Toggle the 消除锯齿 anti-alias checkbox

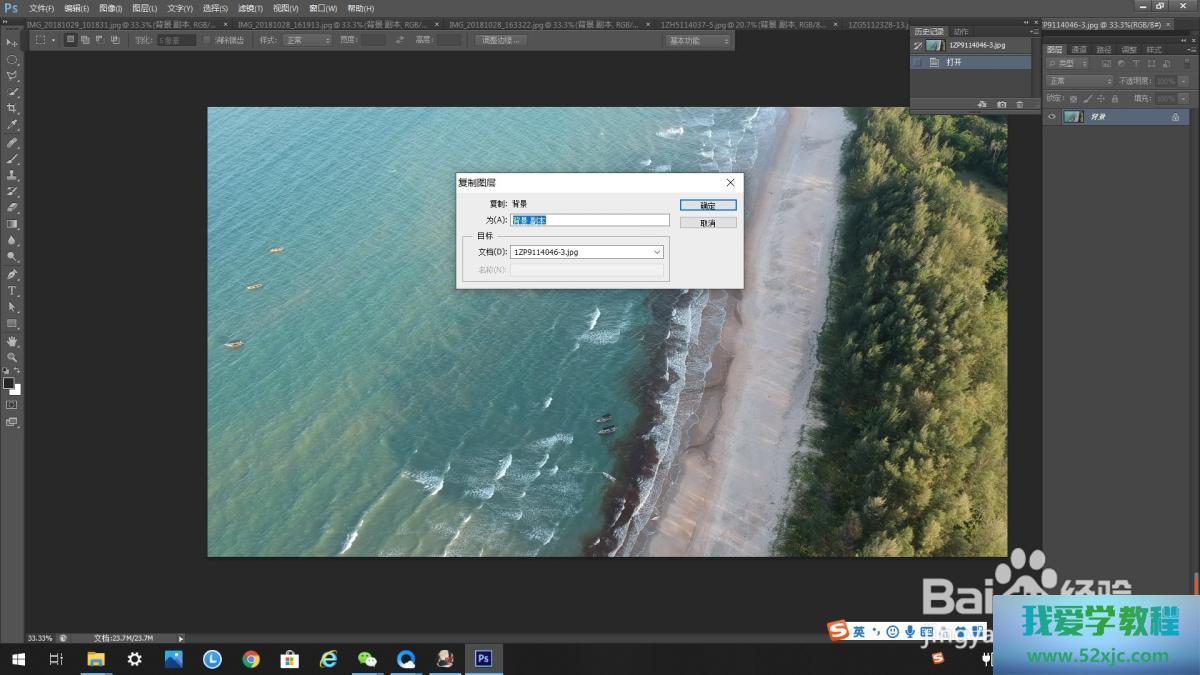[207, 40]
